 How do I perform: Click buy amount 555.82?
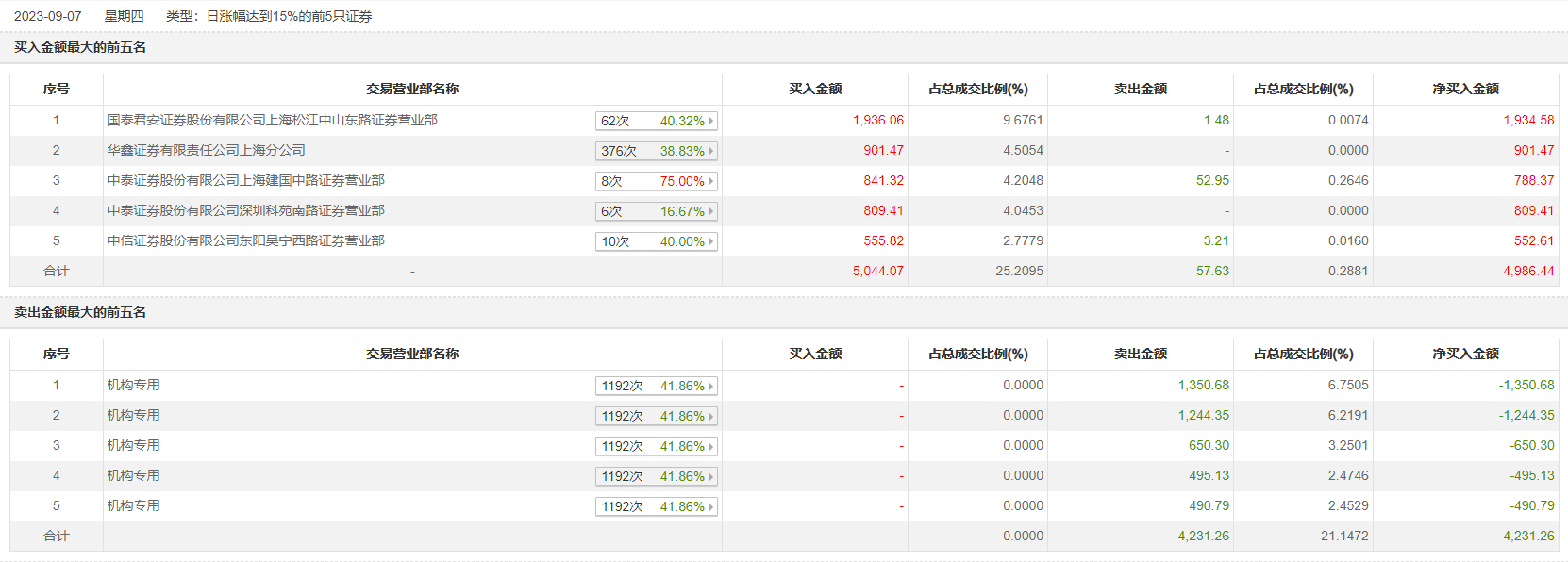coord(883,240)
